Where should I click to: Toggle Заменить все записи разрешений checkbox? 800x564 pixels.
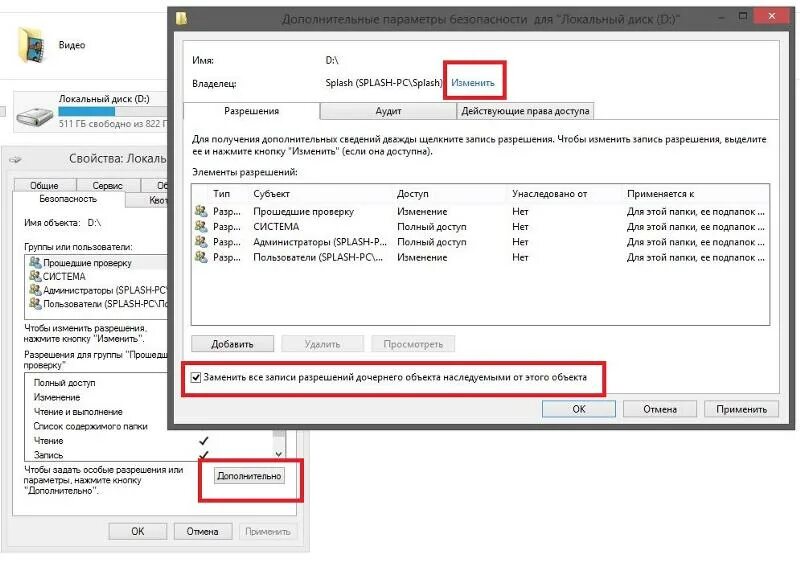point(196,378)
